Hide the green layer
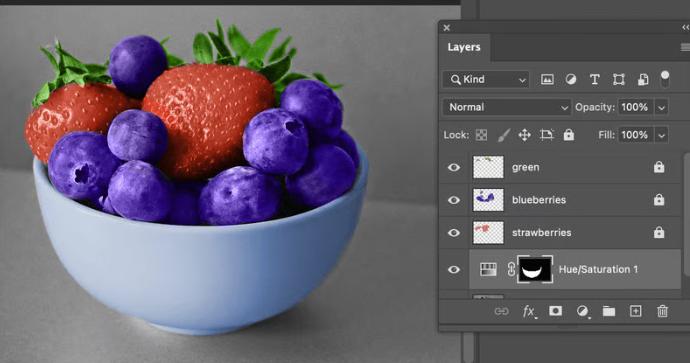Screen dimensions: 690x363 (454, 167)
